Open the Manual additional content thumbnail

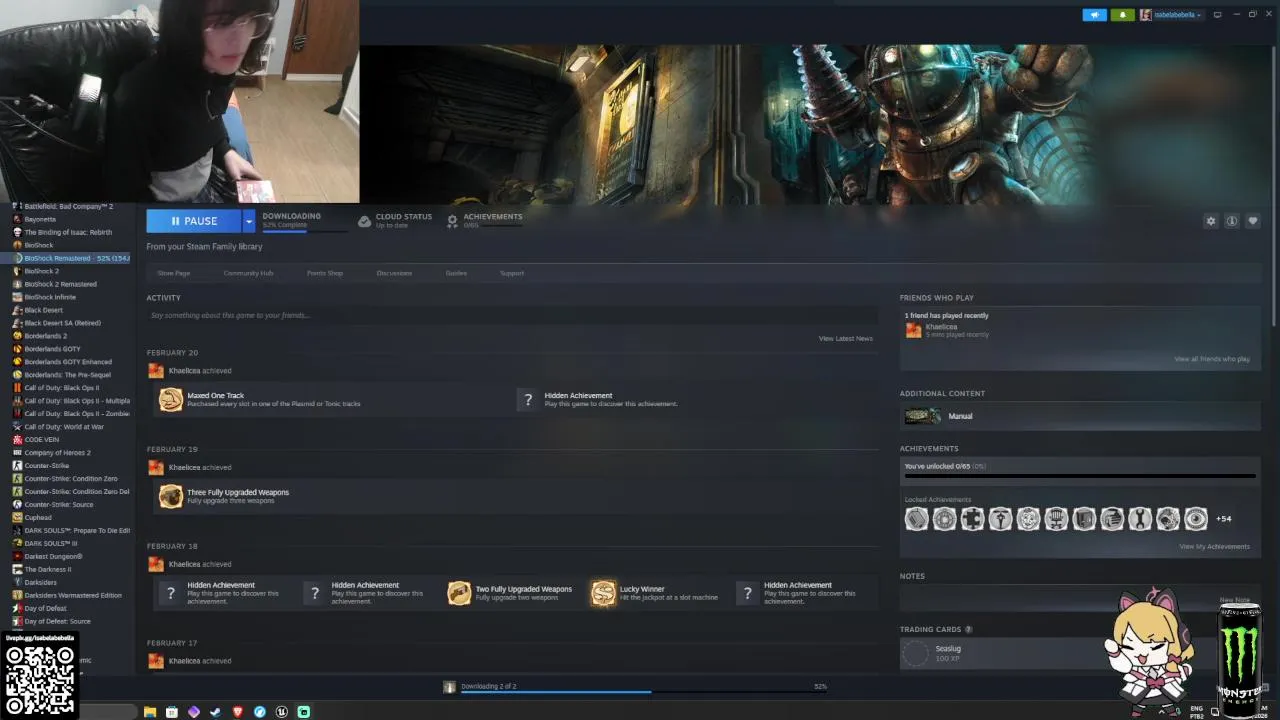pos(922,416)
